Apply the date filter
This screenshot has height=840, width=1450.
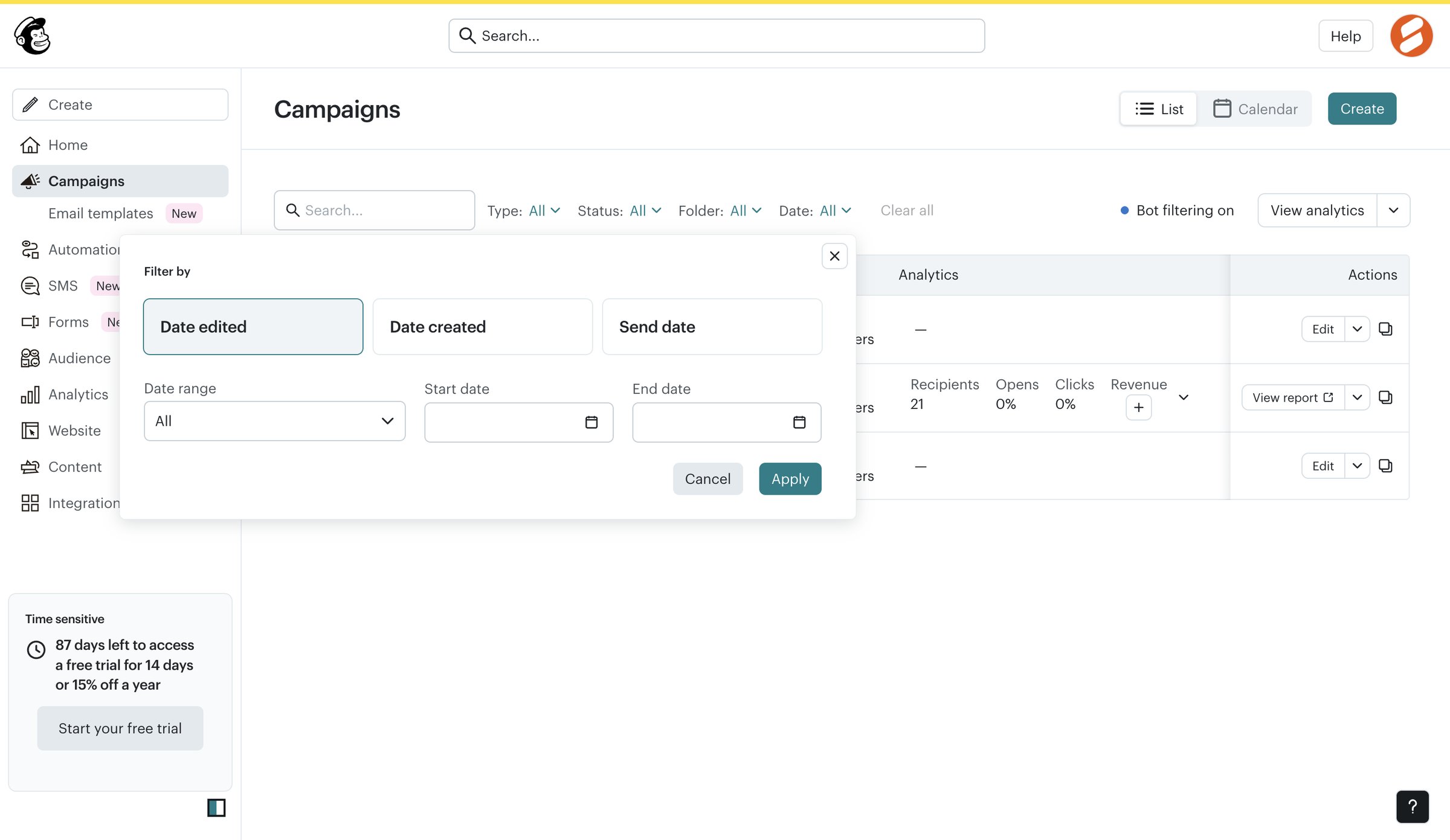(790, 479)
